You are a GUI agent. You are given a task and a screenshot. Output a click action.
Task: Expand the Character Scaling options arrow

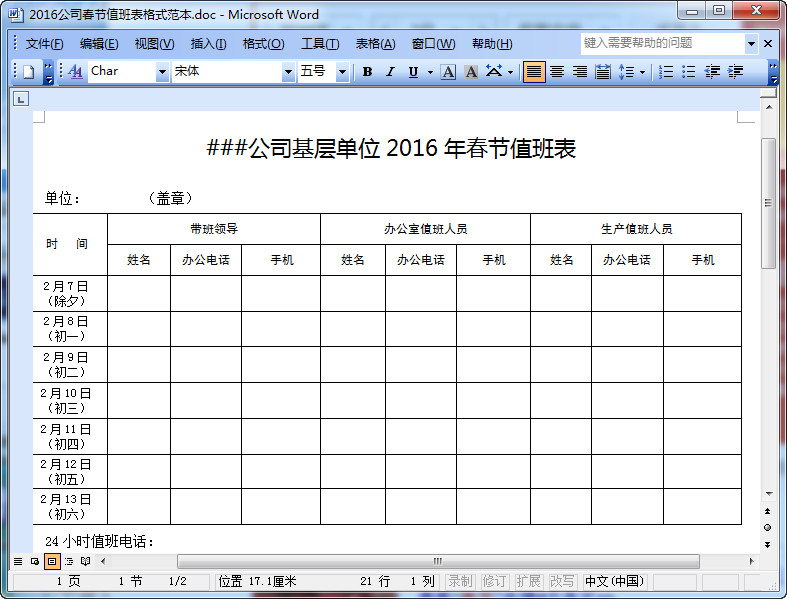tap(510, 72)
